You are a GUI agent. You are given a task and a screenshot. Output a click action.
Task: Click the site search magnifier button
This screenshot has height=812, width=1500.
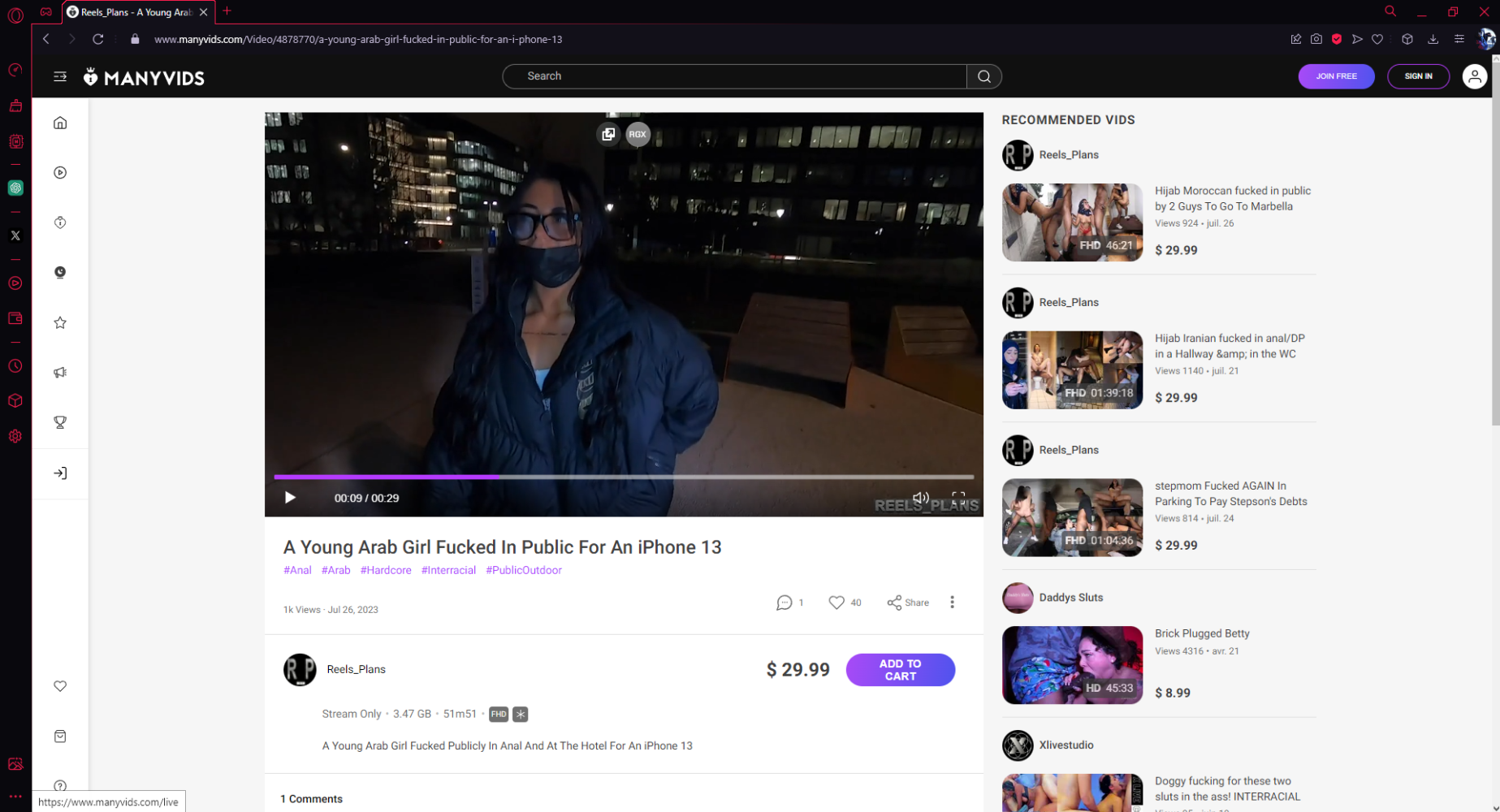[984, 76]
